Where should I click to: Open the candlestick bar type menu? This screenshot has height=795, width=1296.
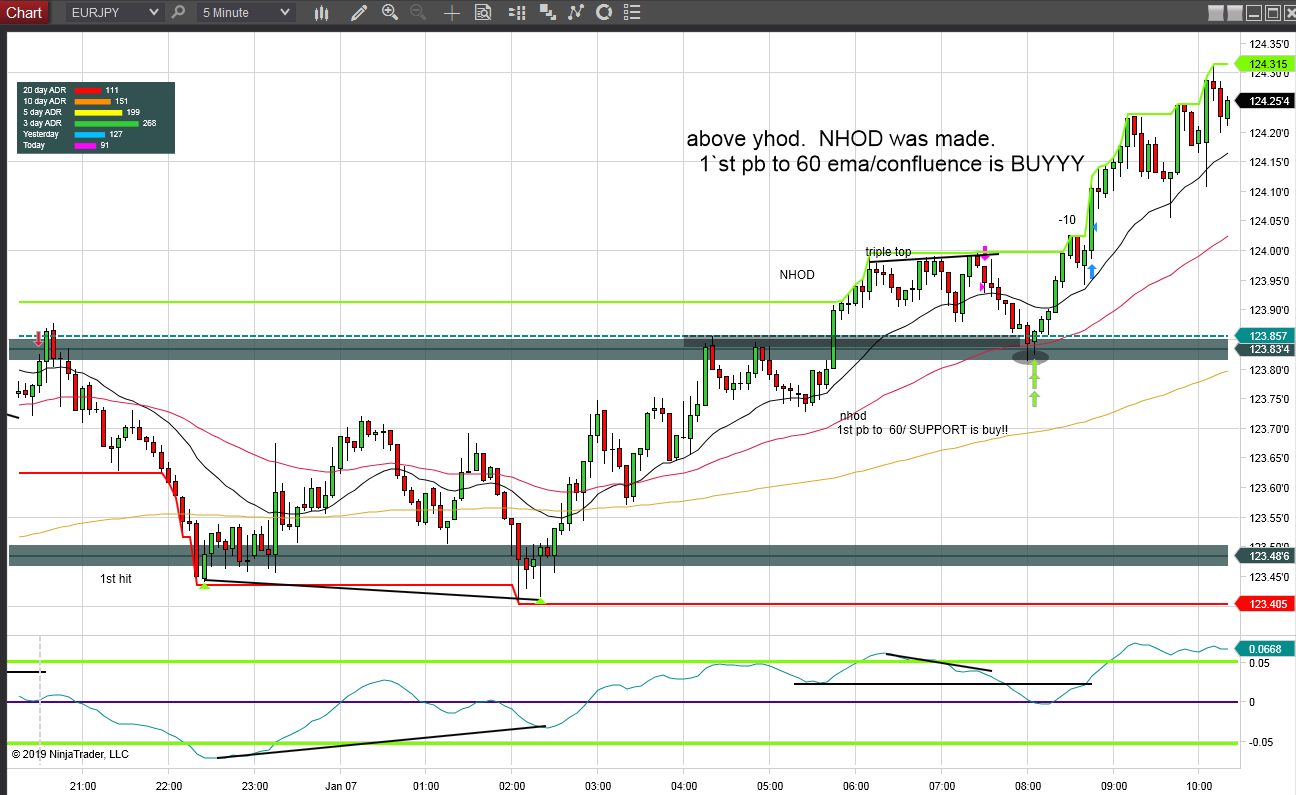(322, 13)
